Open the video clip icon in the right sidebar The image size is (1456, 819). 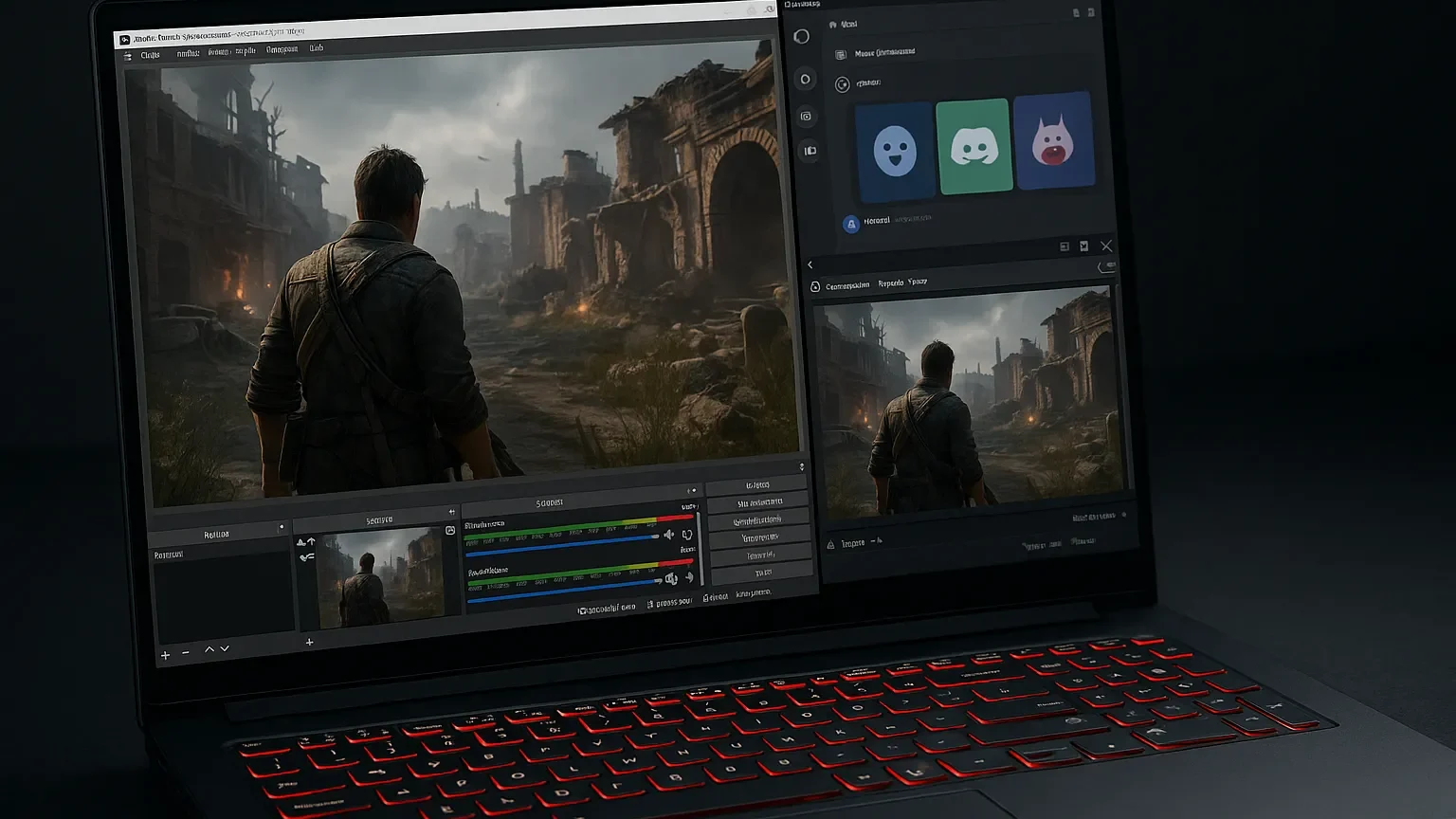pos(810,151)
